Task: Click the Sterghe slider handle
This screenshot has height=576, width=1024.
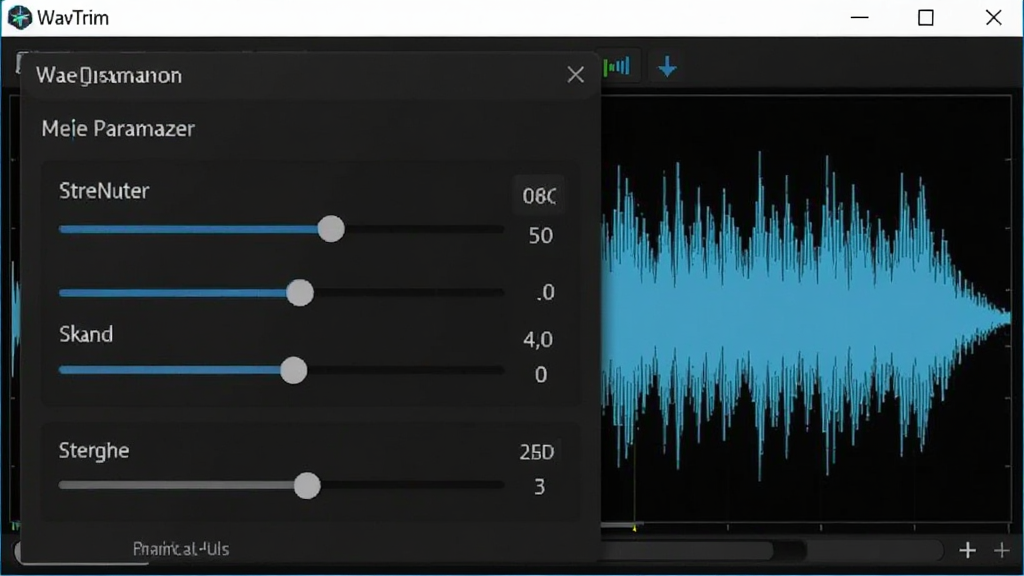Action: (x=307, y=486)
